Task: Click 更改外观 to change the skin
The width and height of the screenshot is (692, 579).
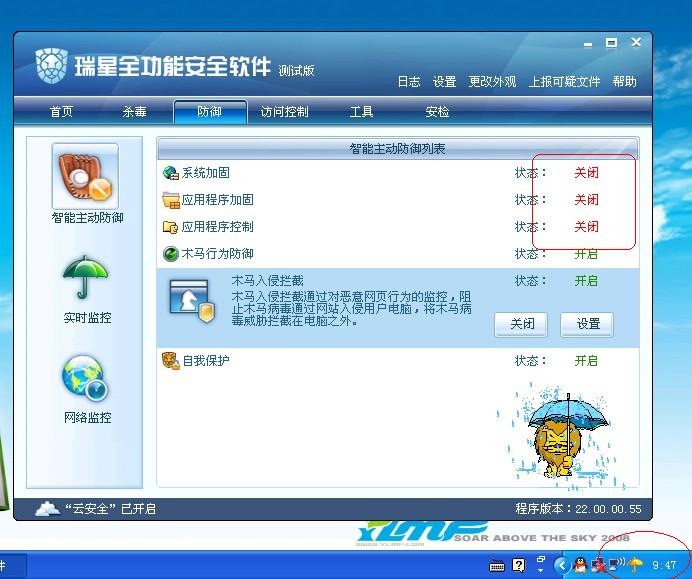Action: click(493, 82)
